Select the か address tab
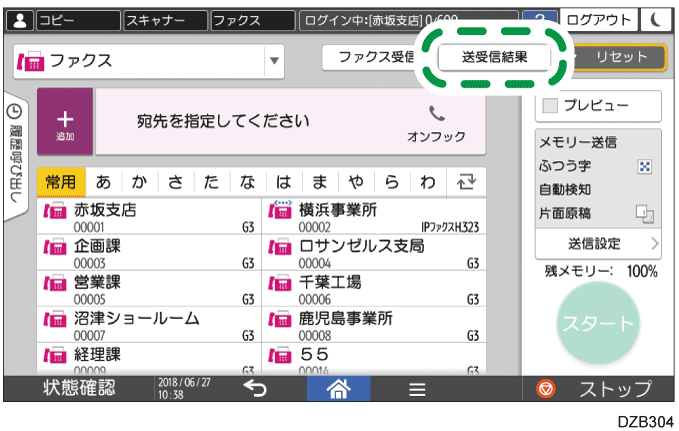The width and height of the screenshot is (679, 431). pyautogui.click(x=139, y=182)
